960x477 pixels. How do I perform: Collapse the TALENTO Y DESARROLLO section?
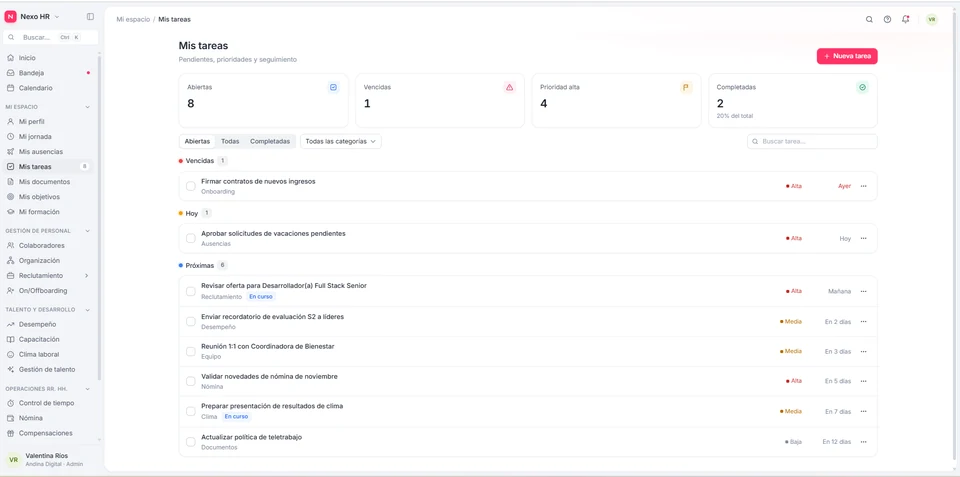tap(87, 310)
